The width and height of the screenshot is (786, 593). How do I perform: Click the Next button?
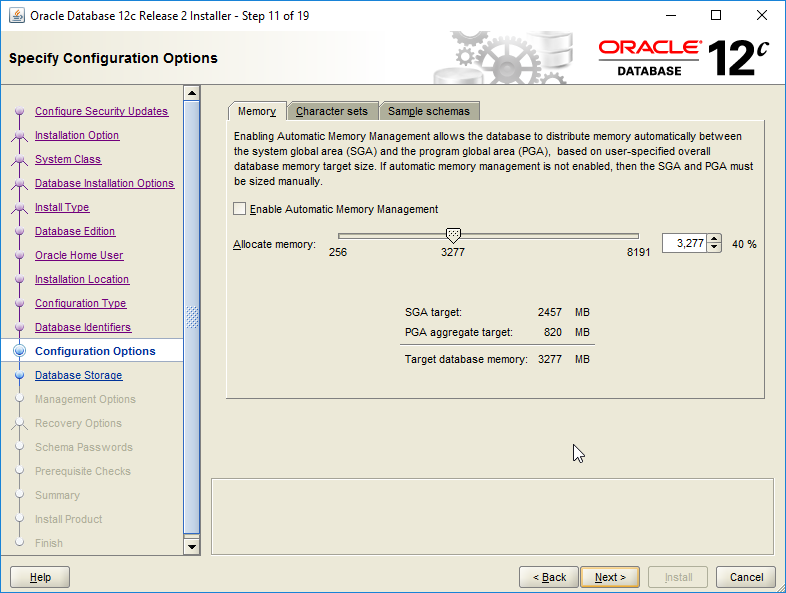[x=610, y=577]
